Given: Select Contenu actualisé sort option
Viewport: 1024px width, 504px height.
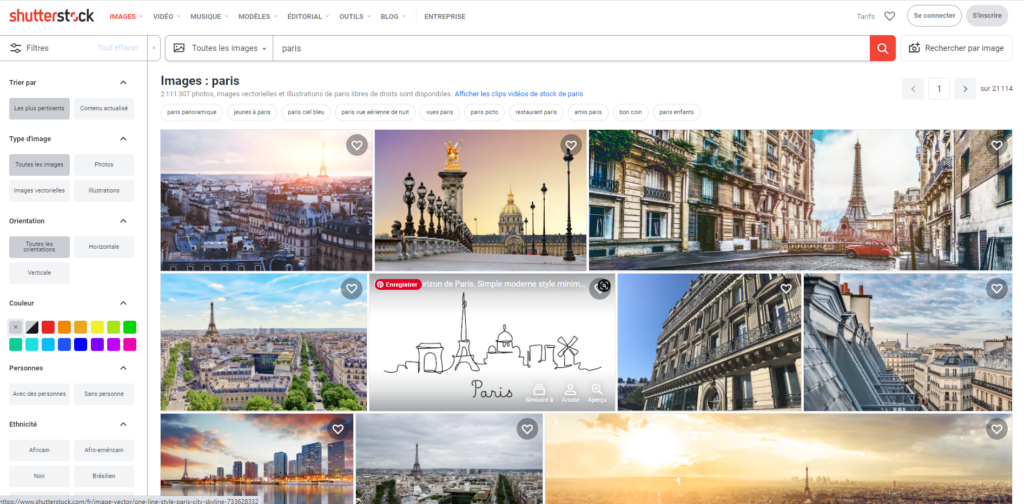Looking at the screenshot, I should 104,108.
